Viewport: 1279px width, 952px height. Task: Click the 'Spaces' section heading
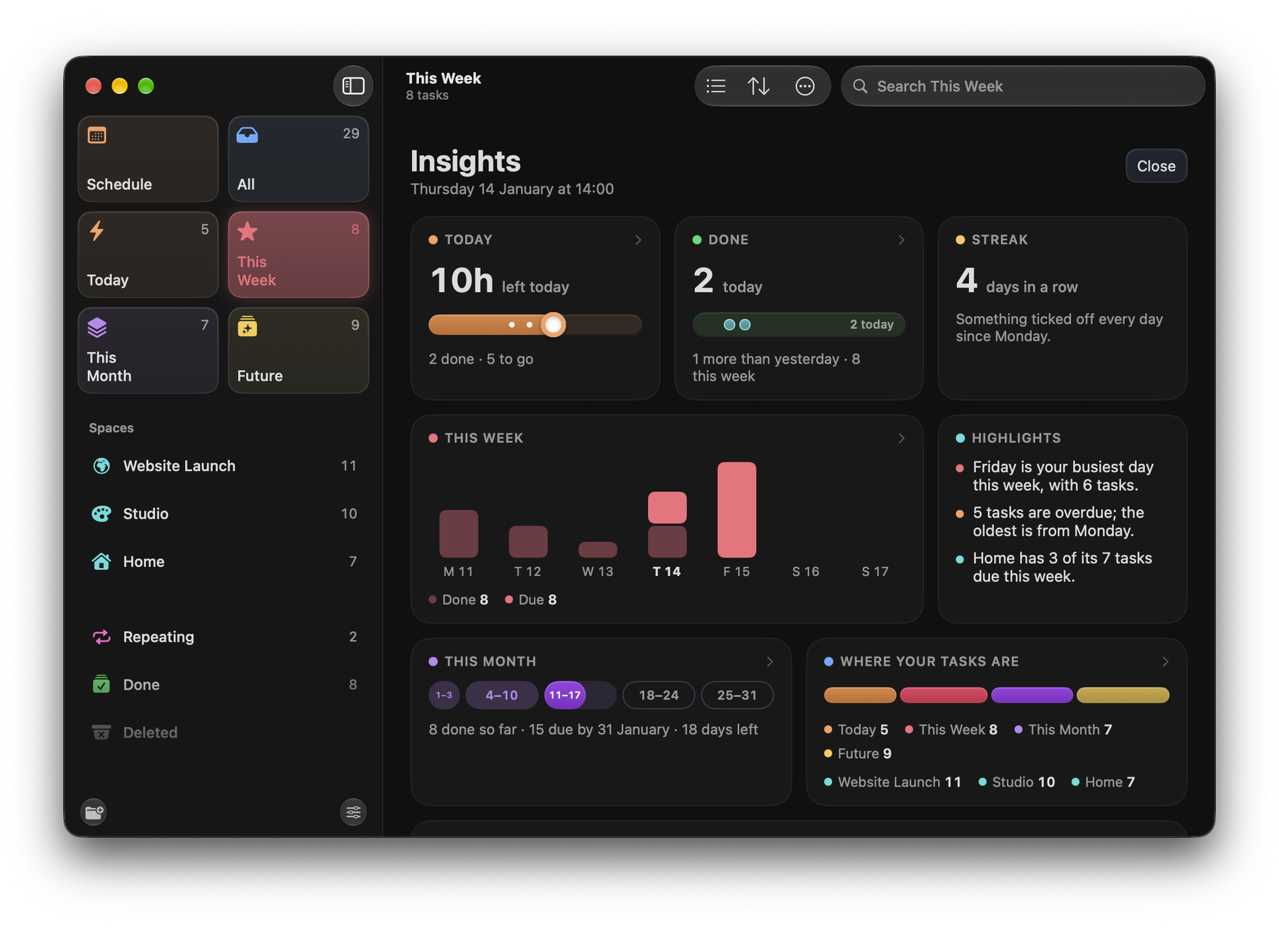coord(112,428)
